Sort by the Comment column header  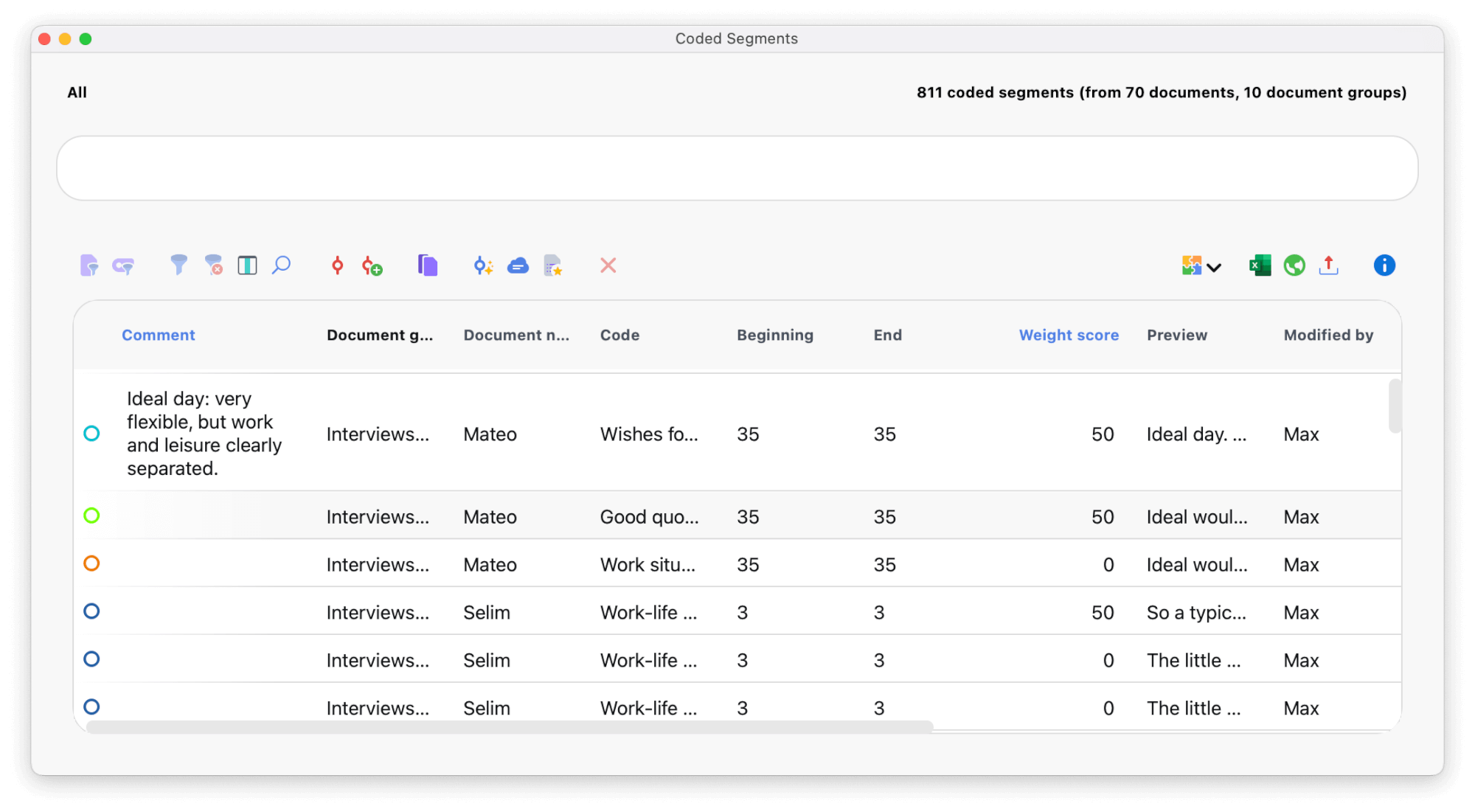pyautogui.click(x=158, y=335)
